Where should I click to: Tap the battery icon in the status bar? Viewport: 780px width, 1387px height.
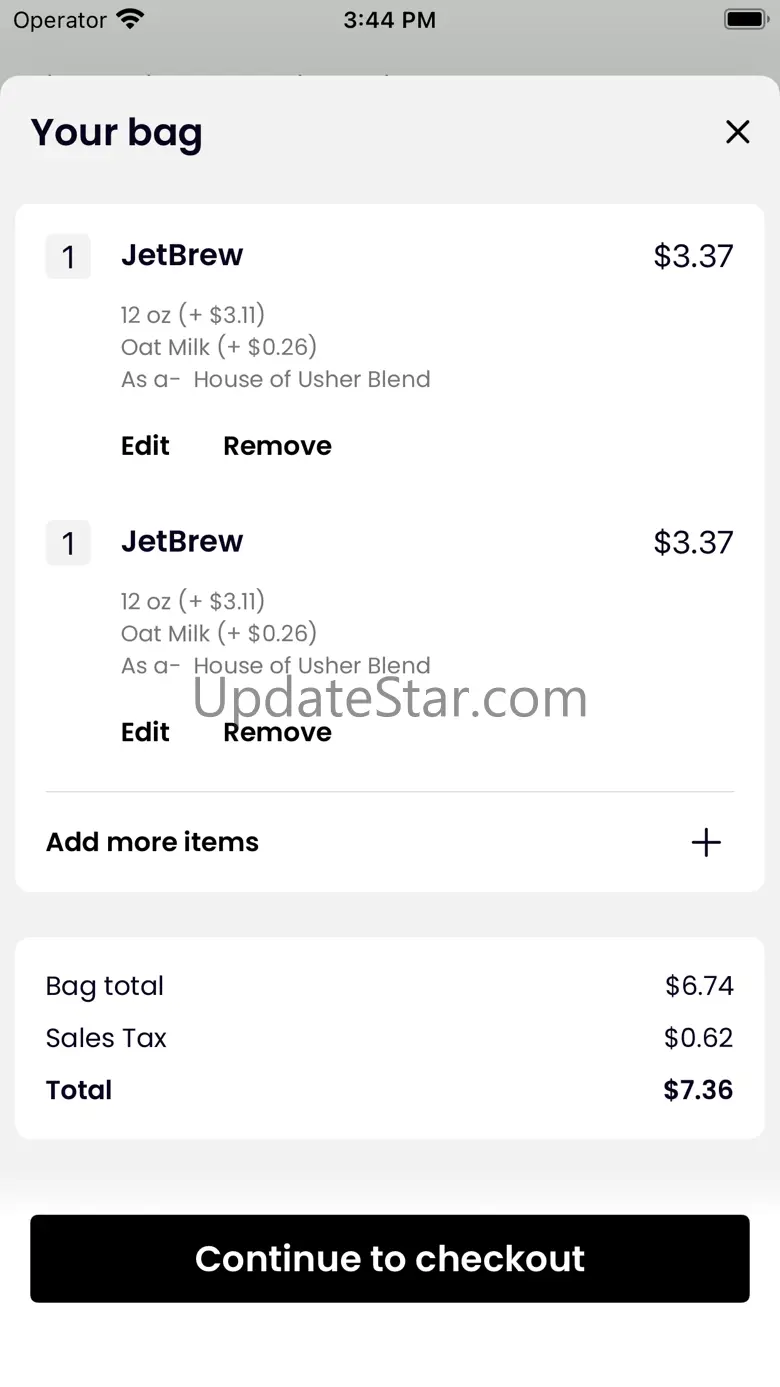(744, 20)
